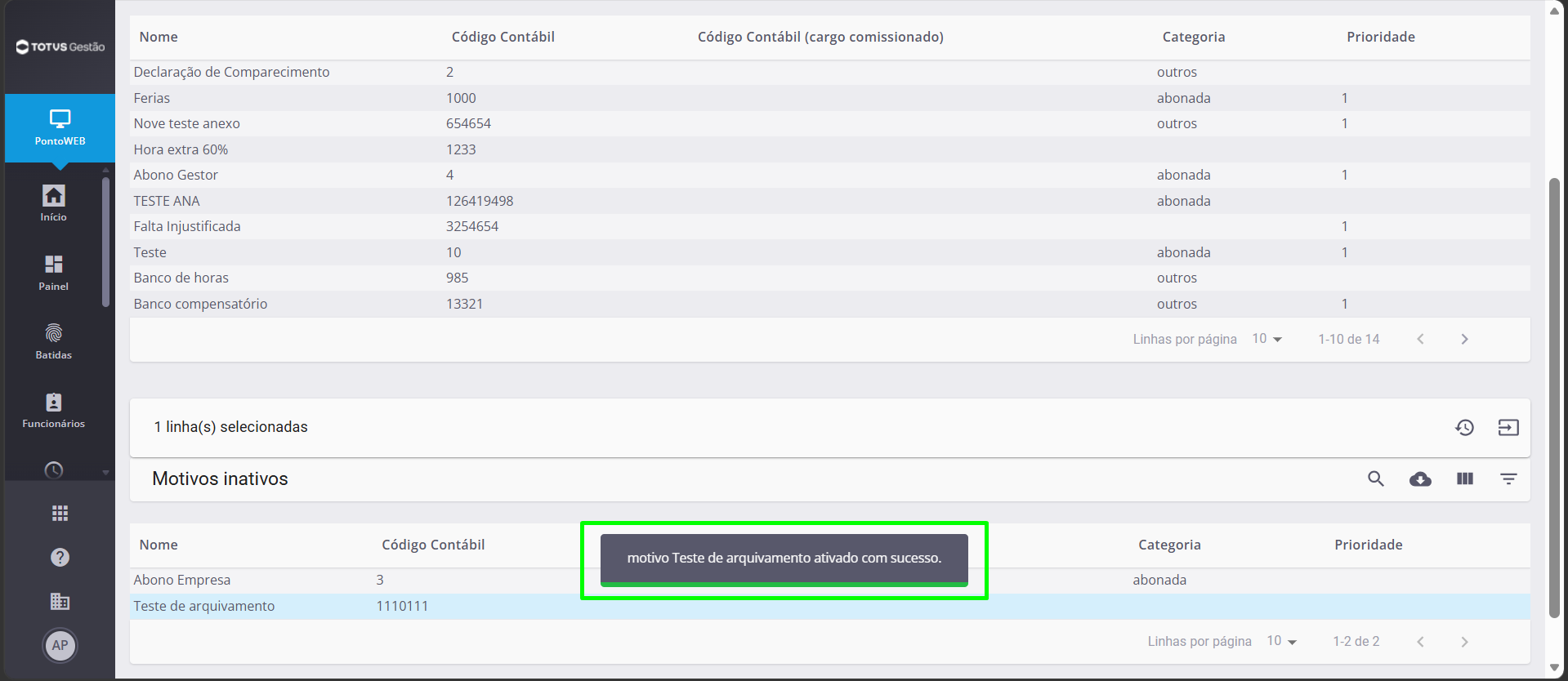
Task: Expand rows per page dropdown in inactive table
Action: pyautogui.click(x=1282, y=642)
